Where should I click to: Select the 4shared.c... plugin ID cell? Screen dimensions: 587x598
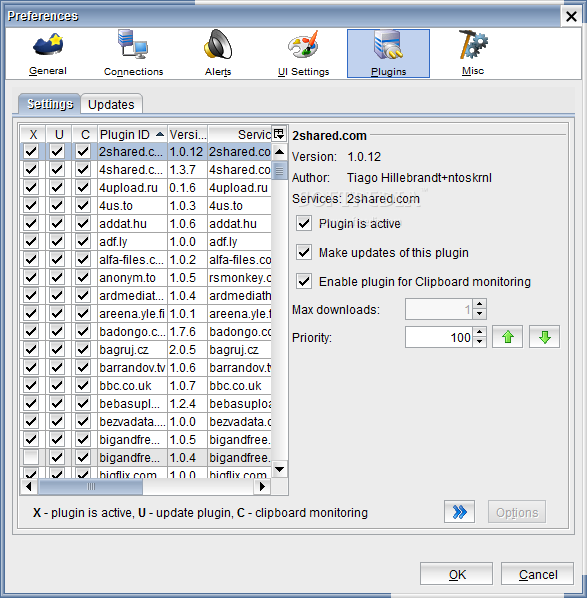tap(132, 169)
